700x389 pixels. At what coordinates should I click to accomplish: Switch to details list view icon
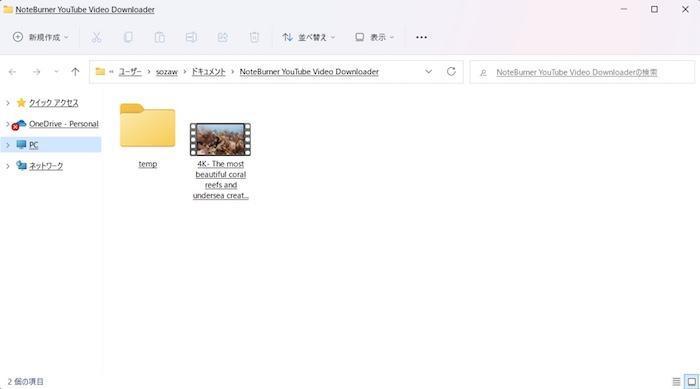click(676, 382)
